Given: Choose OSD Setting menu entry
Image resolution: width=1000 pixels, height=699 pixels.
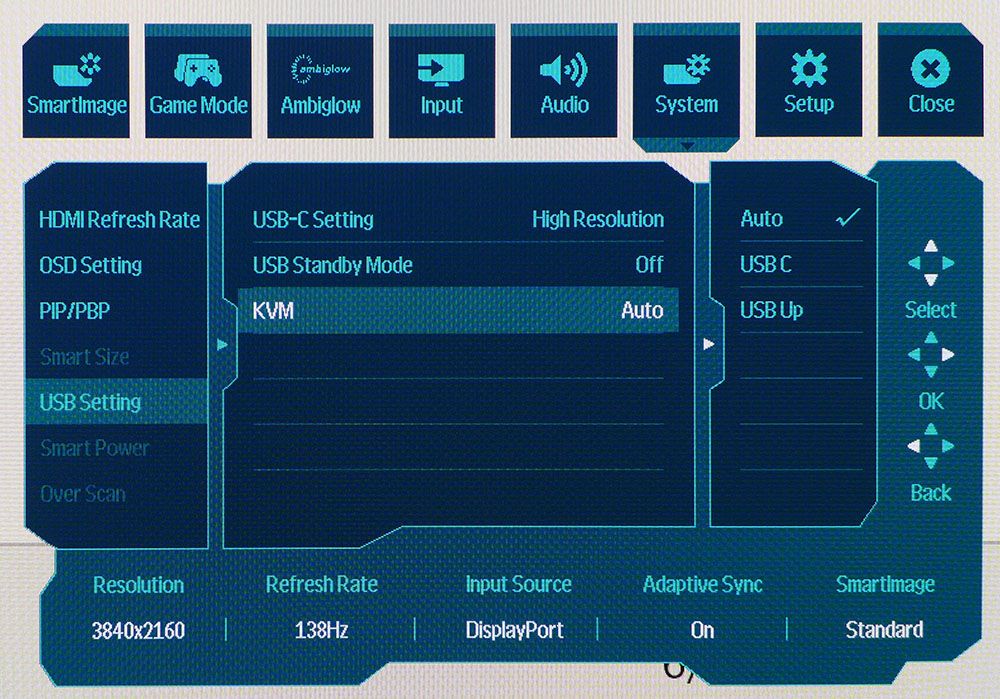Looking at the screenshot, I should (91, 265).
